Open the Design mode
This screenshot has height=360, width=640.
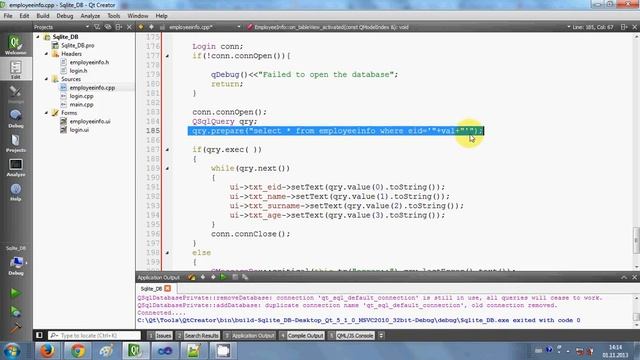(x=16, y=94)
